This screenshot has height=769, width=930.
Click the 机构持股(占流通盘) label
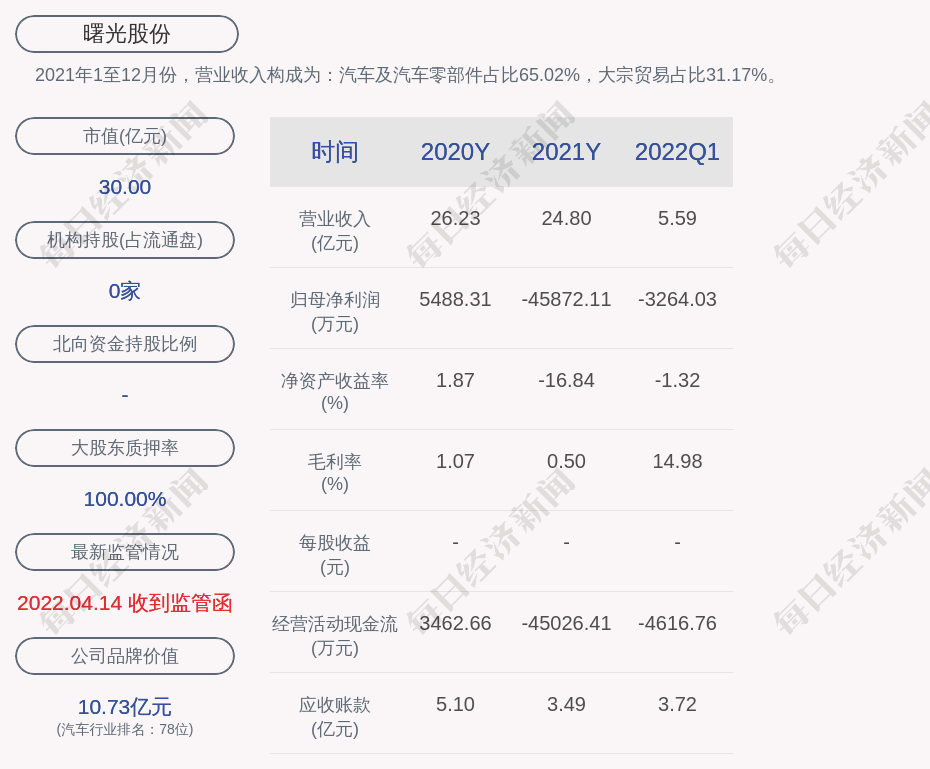click(x=125, y=240)
